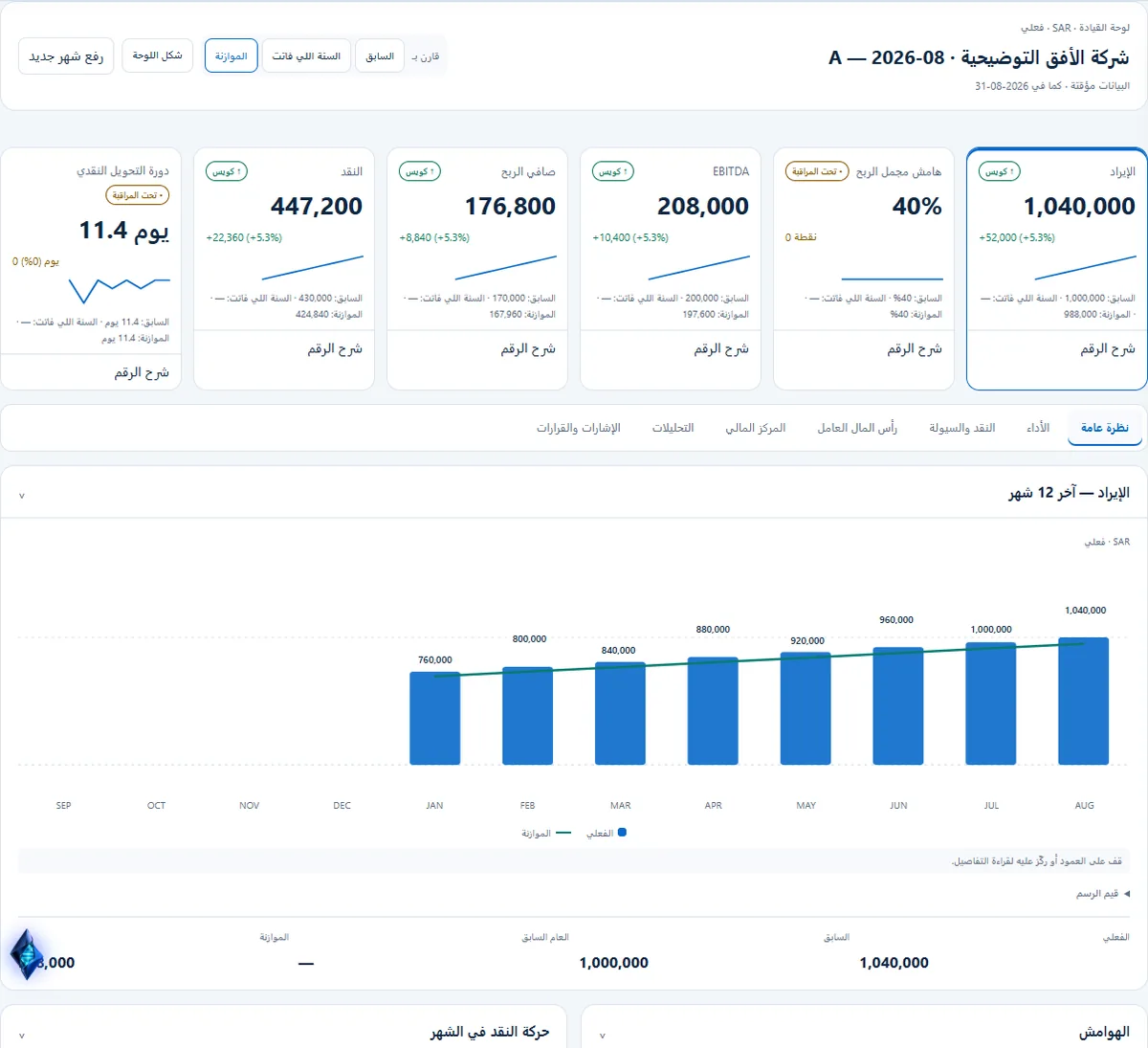The height and width of the screenshot is (1048, 1148).
Task: Click the JUL bar in revenue chart
Action: [x=991, y=703]
